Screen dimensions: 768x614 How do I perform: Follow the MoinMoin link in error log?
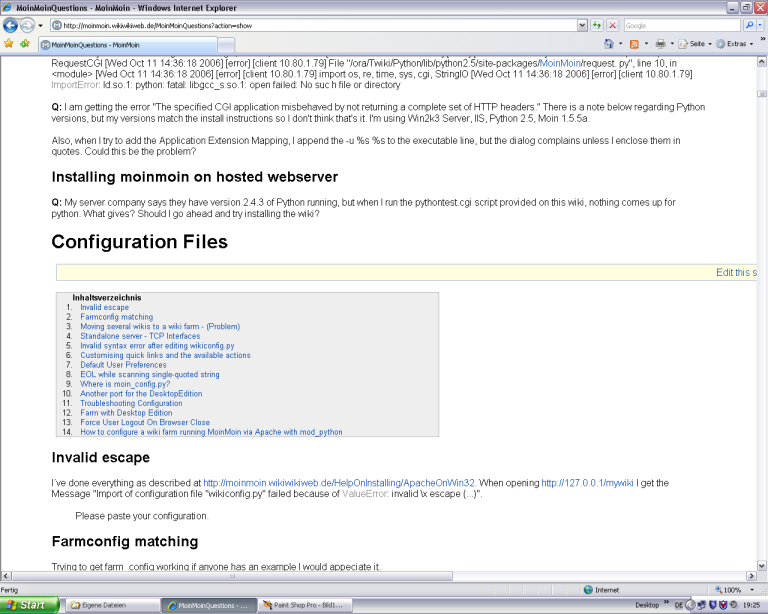tap(560, 63)
